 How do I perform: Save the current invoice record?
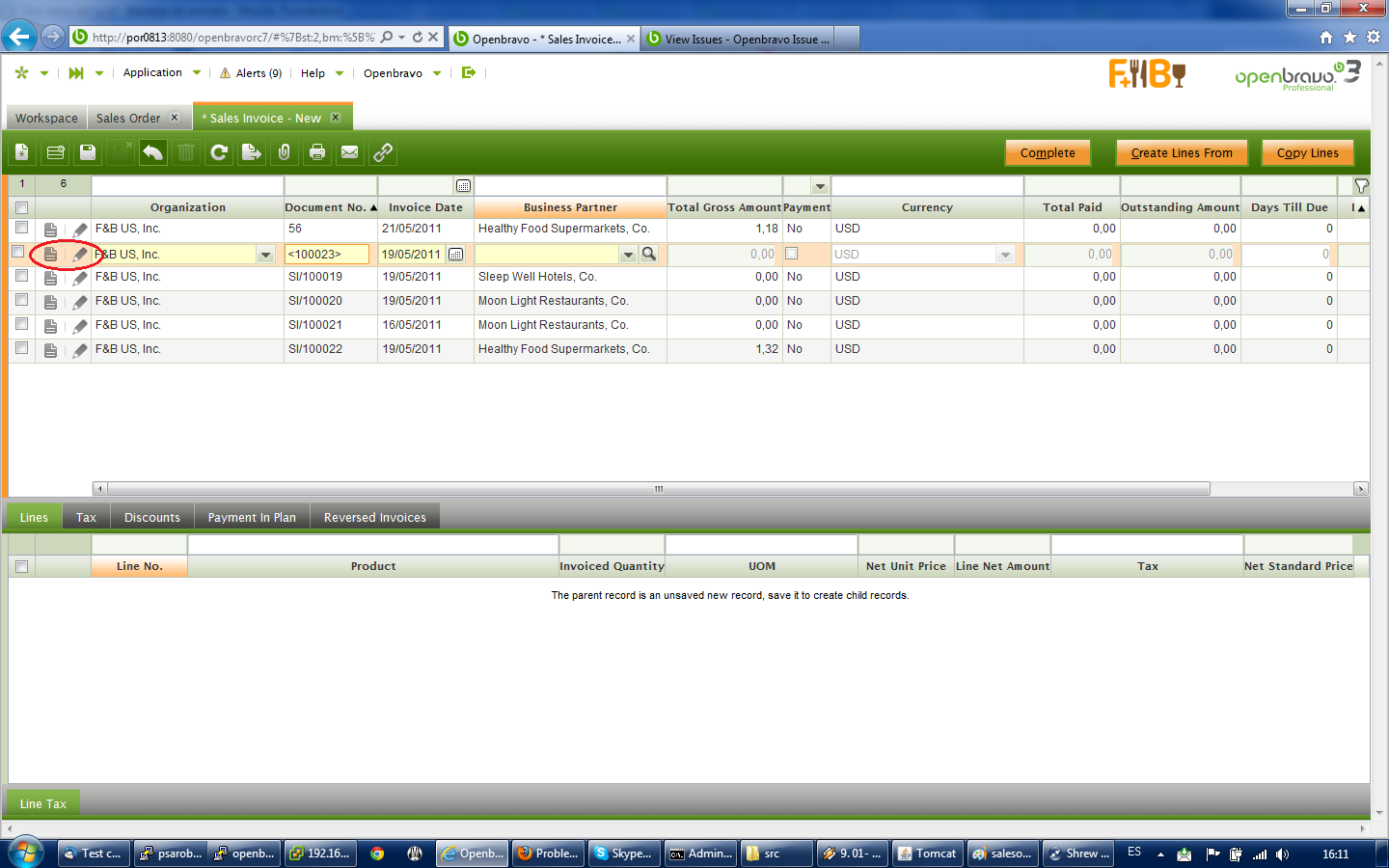coord(88,152)
